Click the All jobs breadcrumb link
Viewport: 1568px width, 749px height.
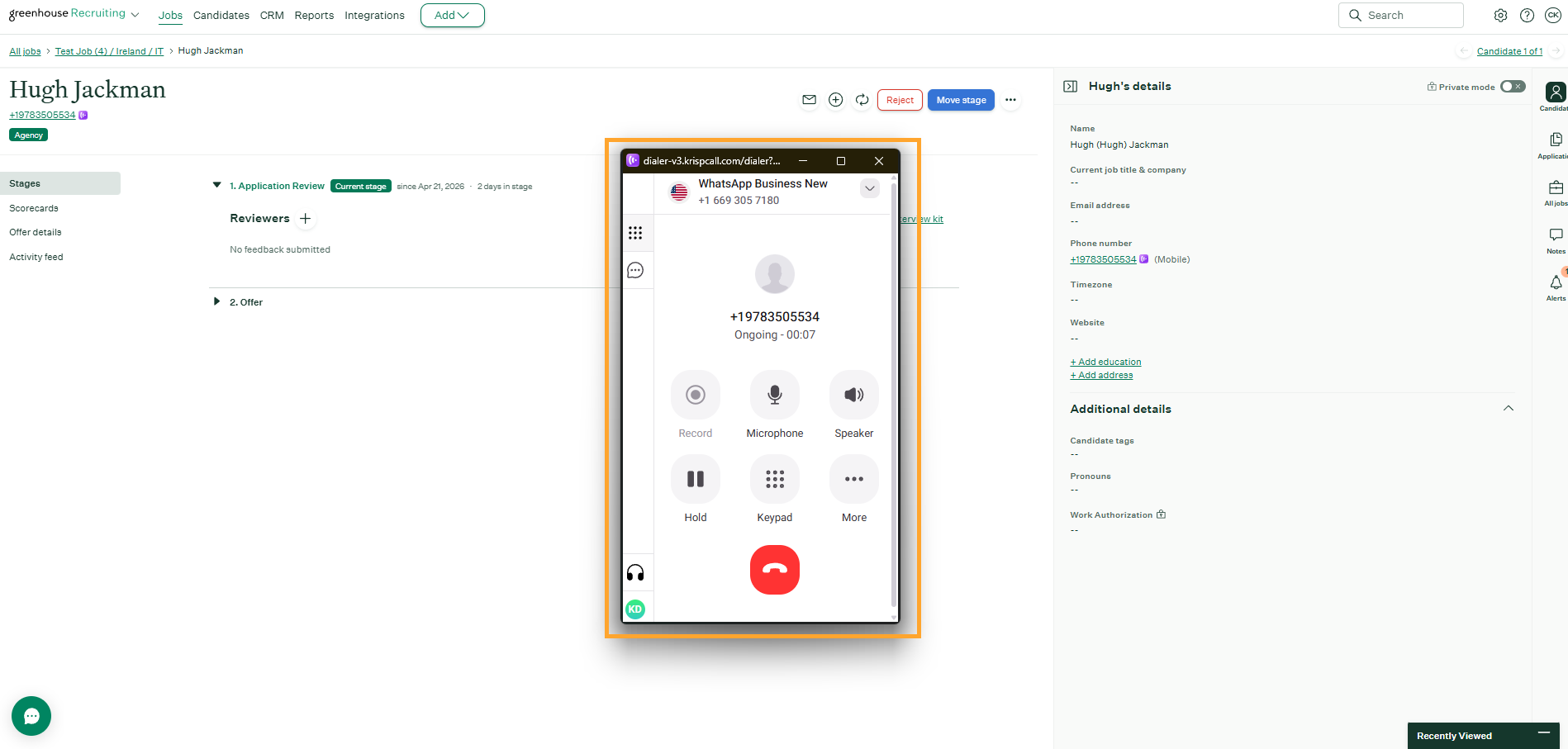[25, 51]
